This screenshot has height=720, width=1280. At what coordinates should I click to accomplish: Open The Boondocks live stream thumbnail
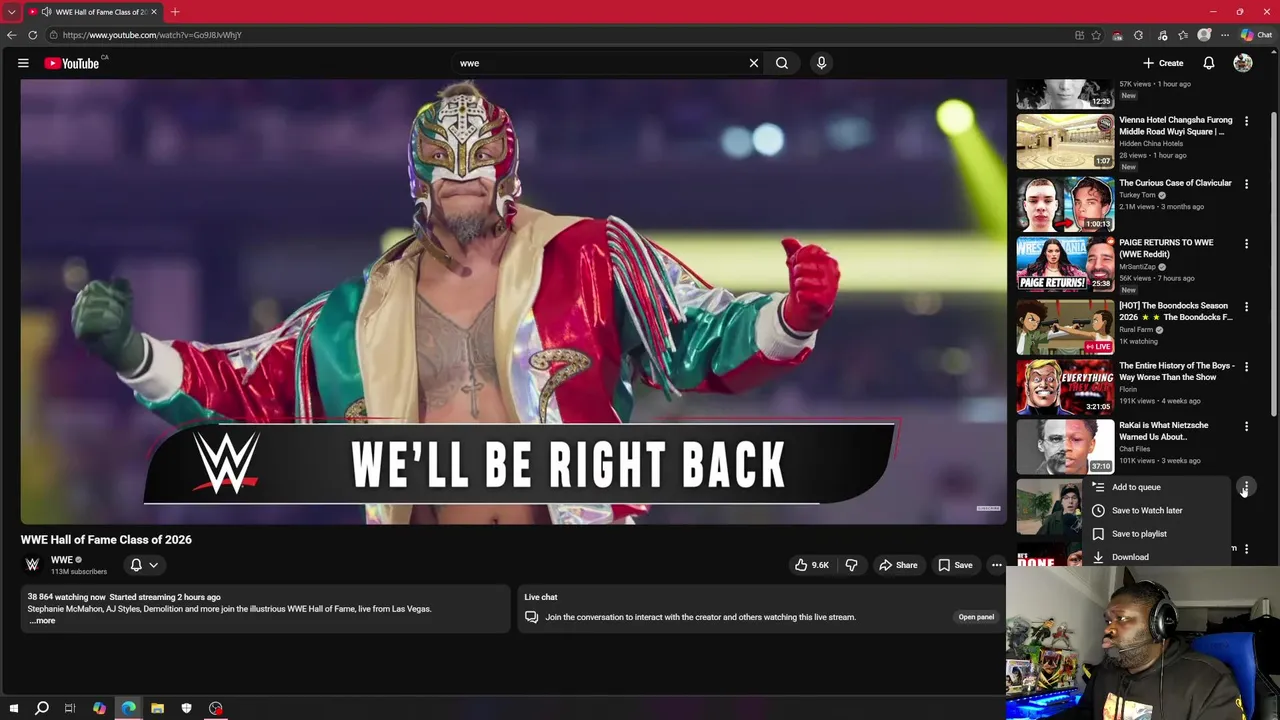click(1065, 327)
